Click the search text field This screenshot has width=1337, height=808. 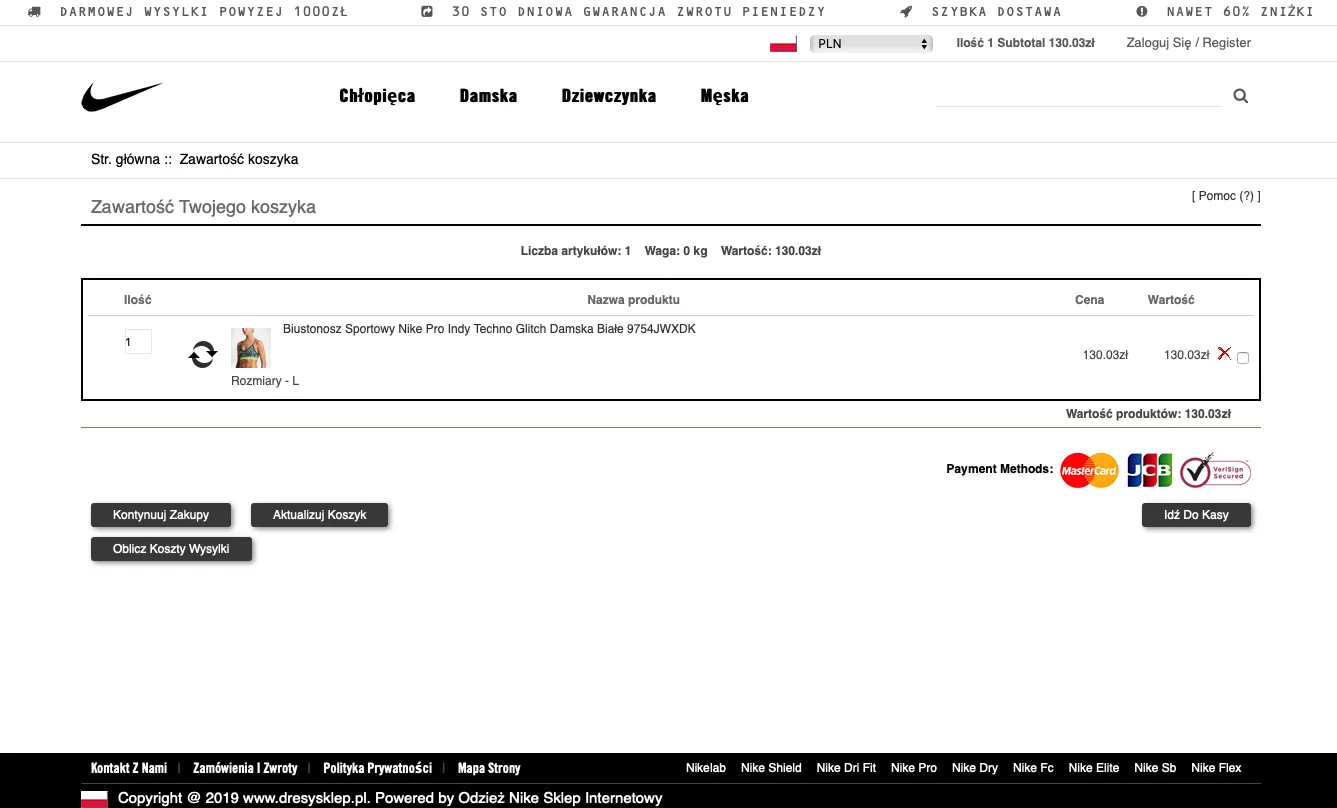tap(1079, 96)
